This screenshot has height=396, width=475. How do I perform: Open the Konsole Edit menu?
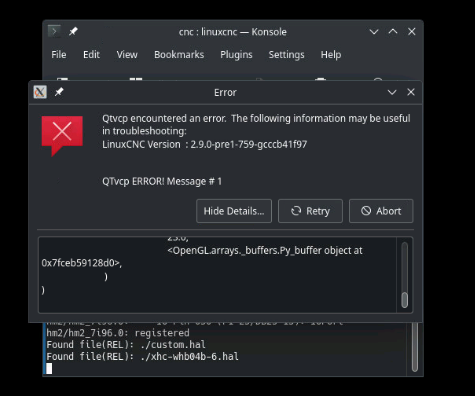point(91,55)
